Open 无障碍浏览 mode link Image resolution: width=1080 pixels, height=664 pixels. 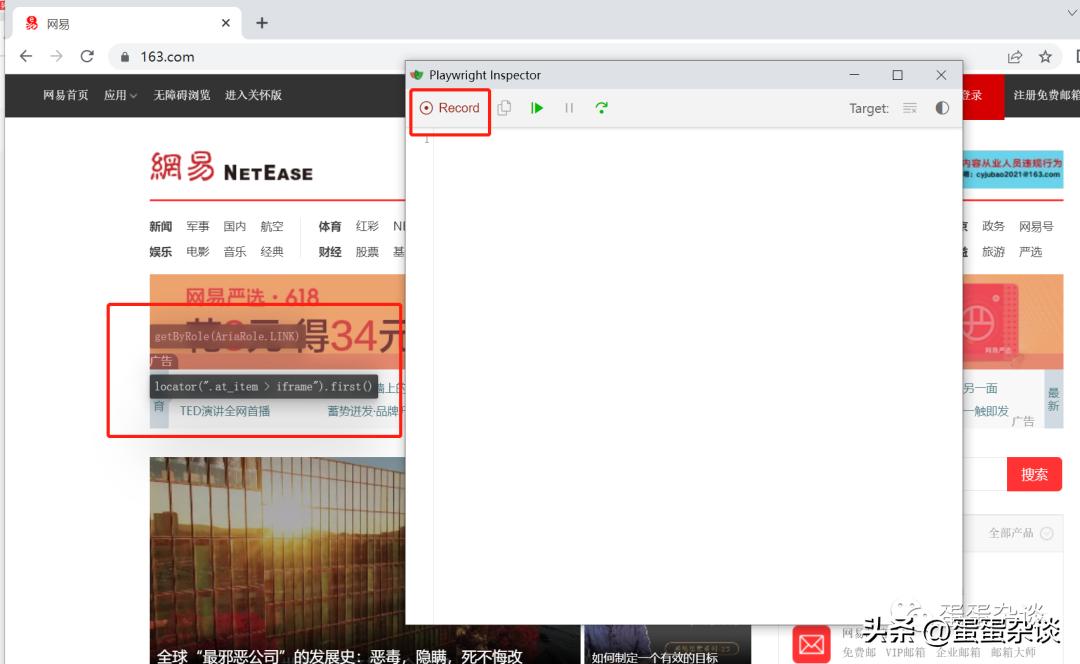182,95
